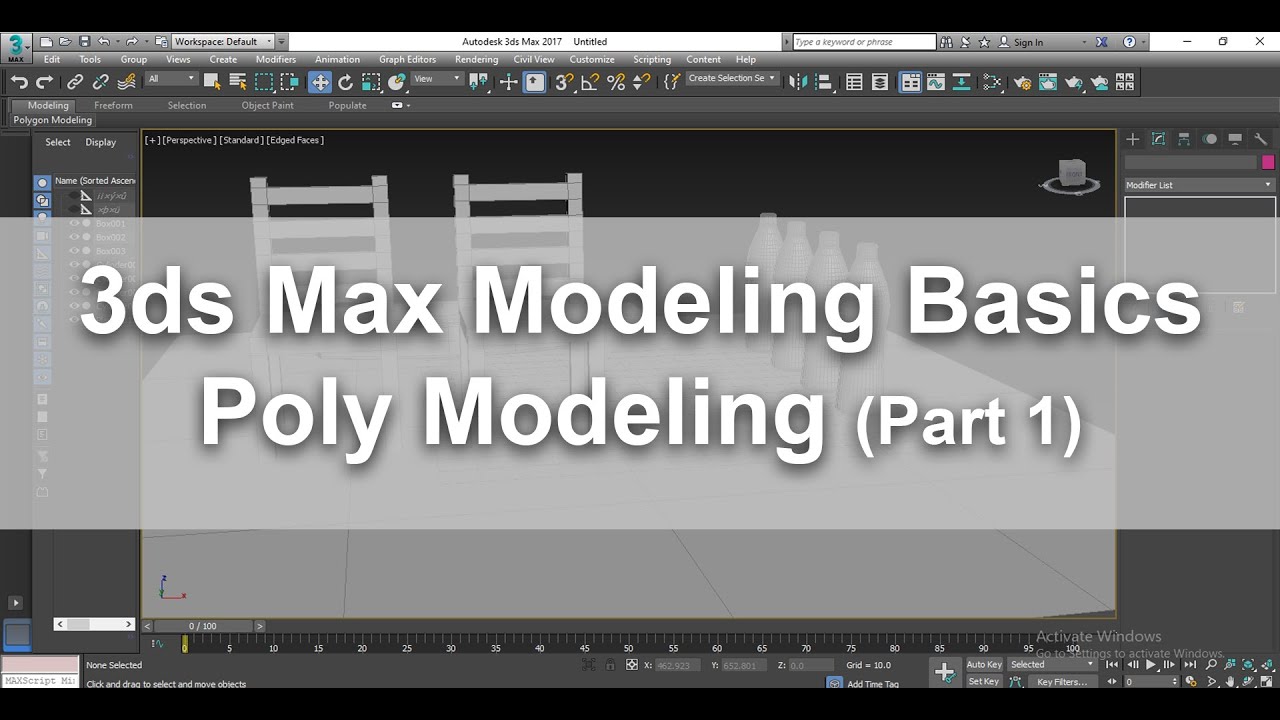1280x720 pixels.
Task: Switch to the Freeform ribbon tab
Action: tap(113, 105)
